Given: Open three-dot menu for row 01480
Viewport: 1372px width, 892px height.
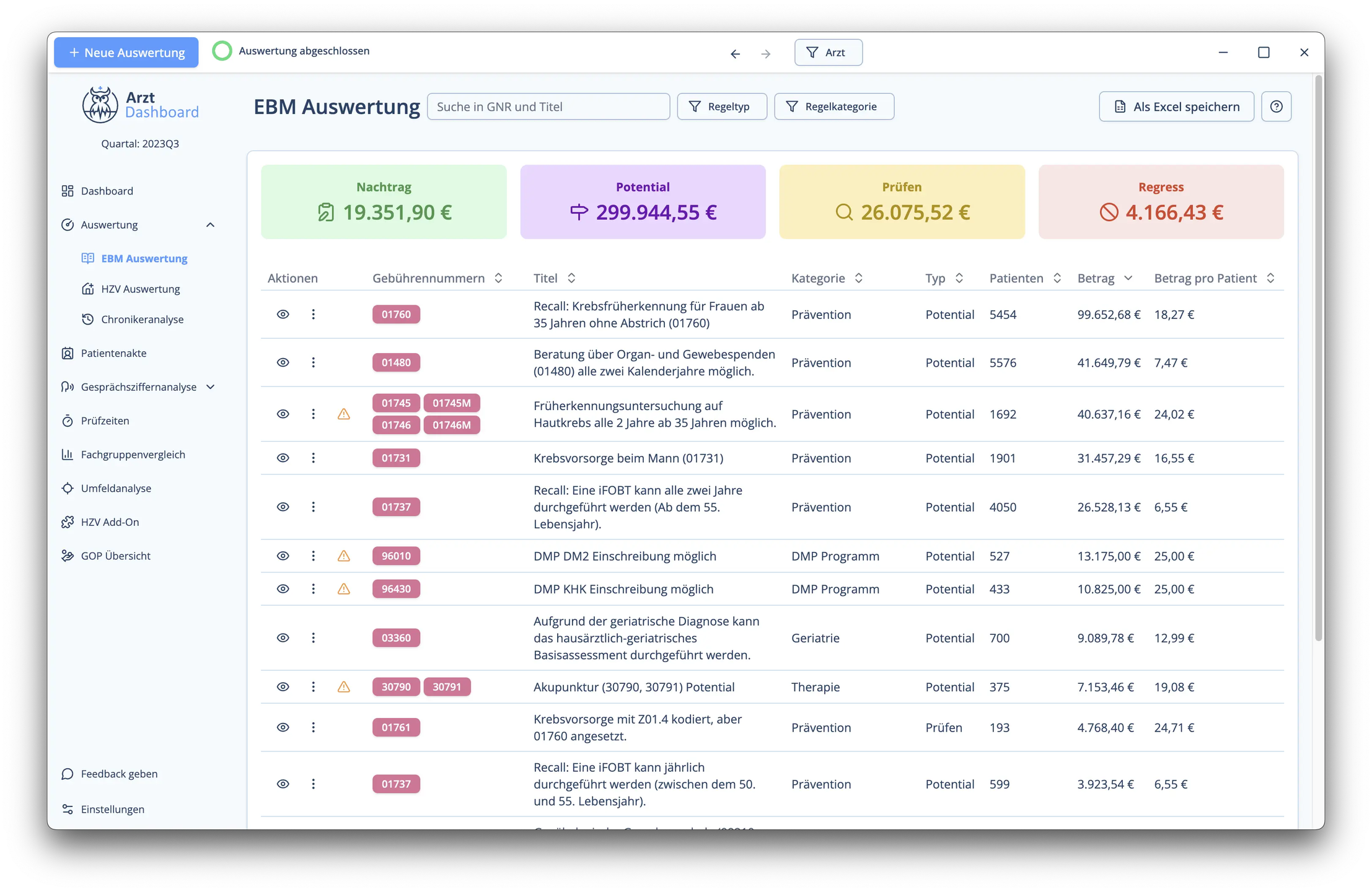Looking at the screenshot, I should click(x=313, y=362).
